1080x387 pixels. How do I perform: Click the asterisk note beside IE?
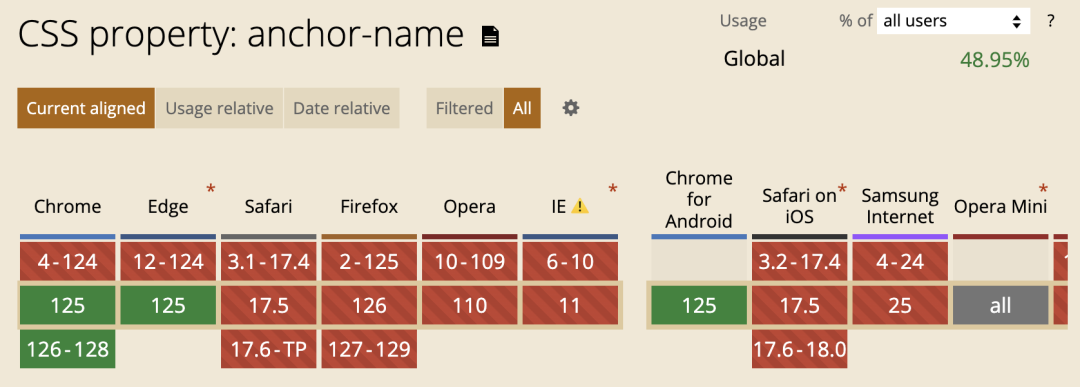[x=613, y=189]
